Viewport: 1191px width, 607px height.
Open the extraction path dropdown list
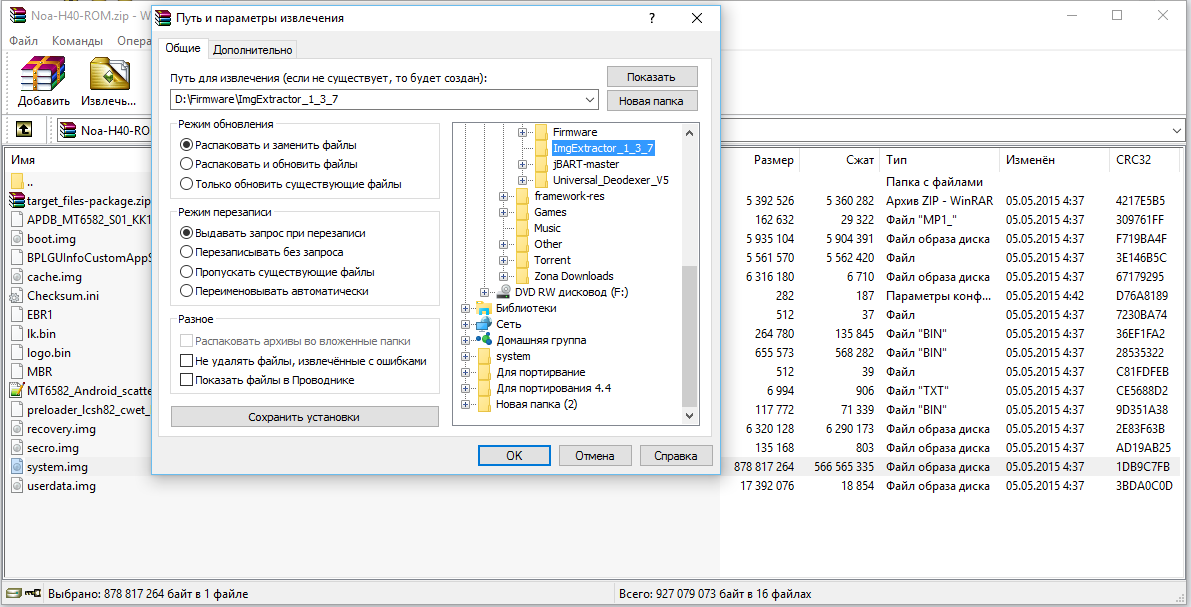[x=590, y=100]
